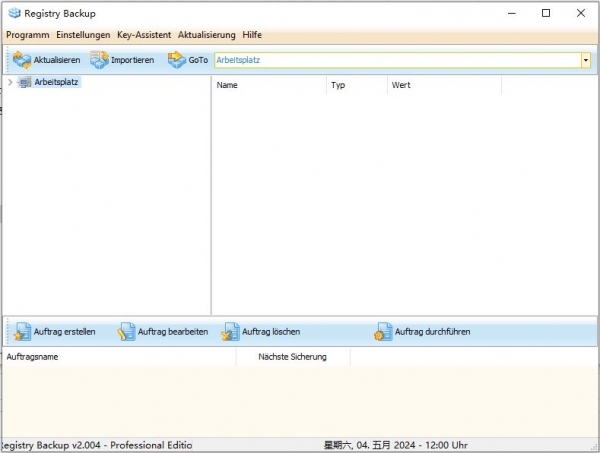Open the Programm menu
Screen dimensions: 600x453
pos(27,35)
